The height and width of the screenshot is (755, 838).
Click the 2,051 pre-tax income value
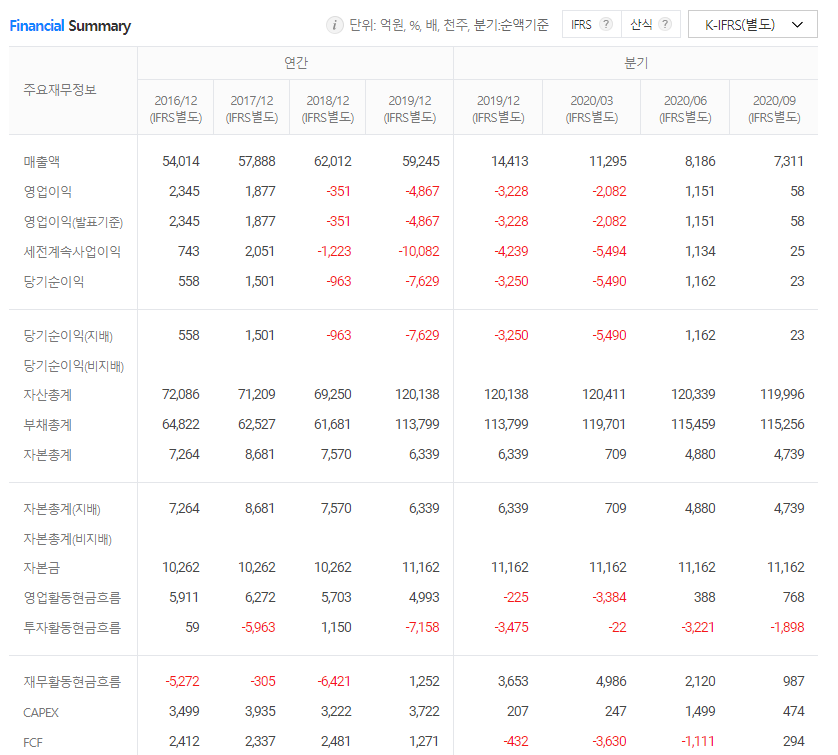pyautogui.click(x=260, y=251)
